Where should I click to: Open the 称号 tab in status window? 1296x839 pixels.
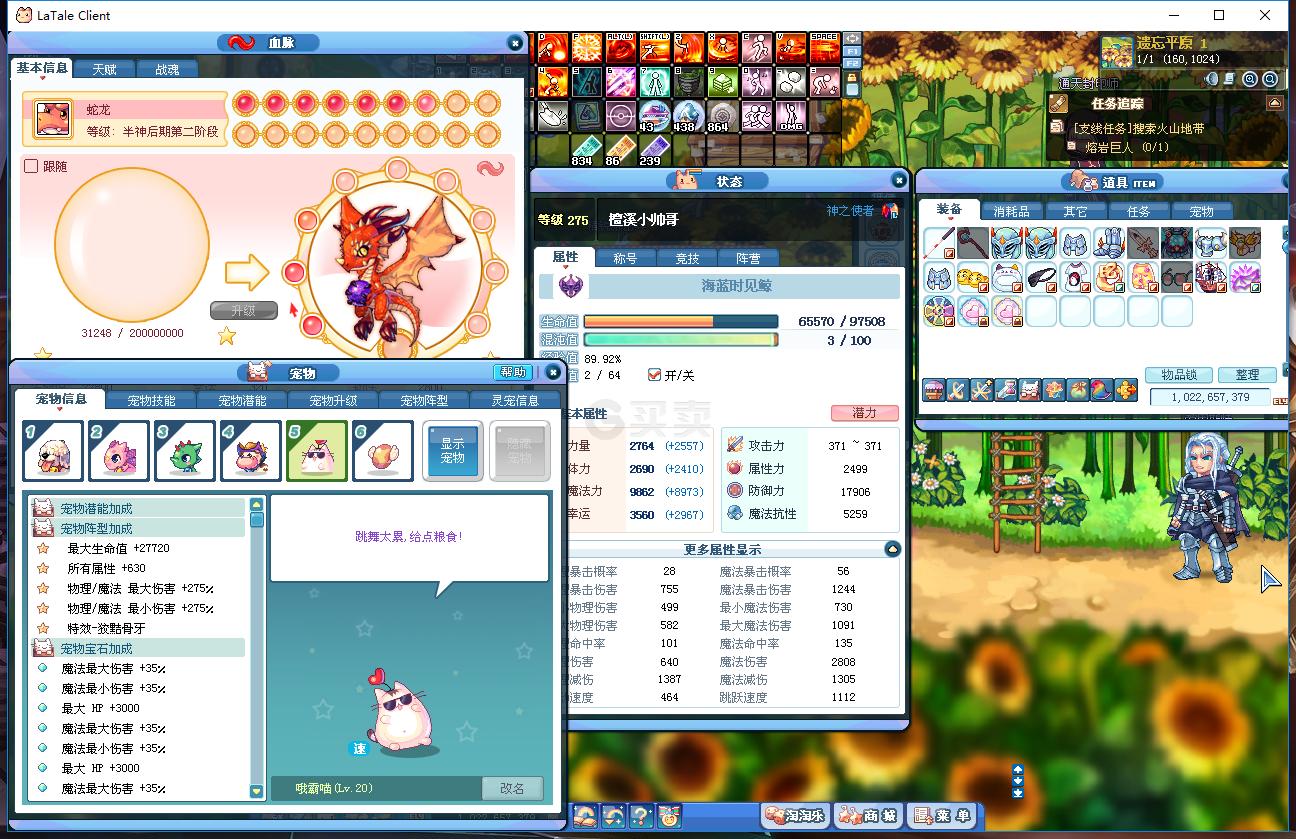(x=625, y=258)
